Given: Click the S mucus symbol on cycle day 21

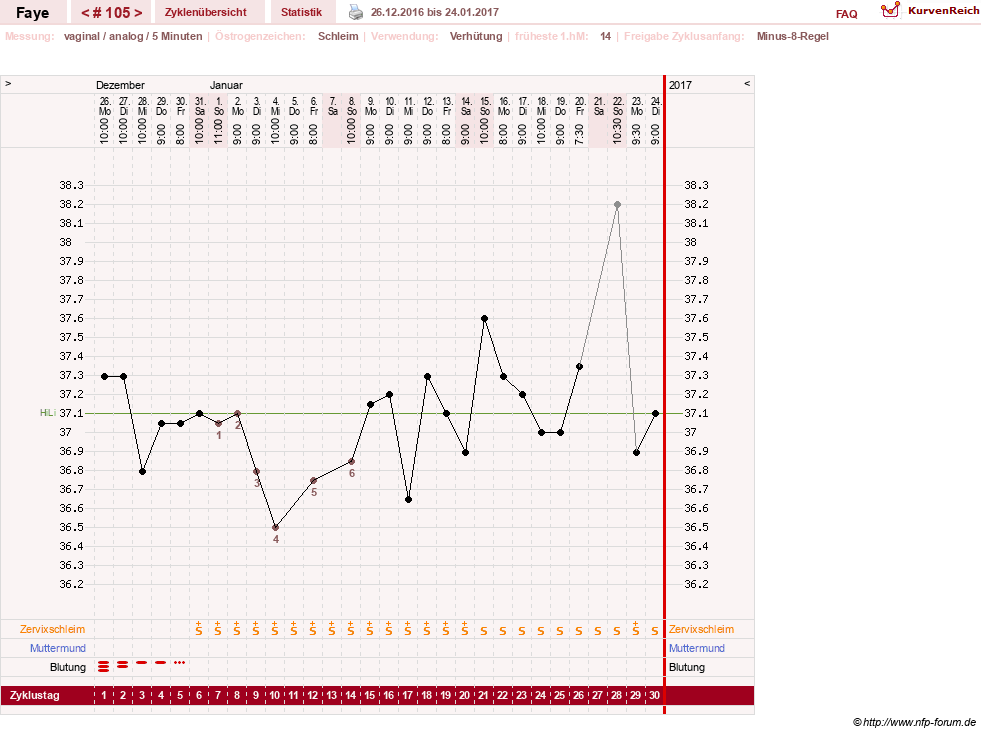Looking at the screenshot, I should pos(484,631).
